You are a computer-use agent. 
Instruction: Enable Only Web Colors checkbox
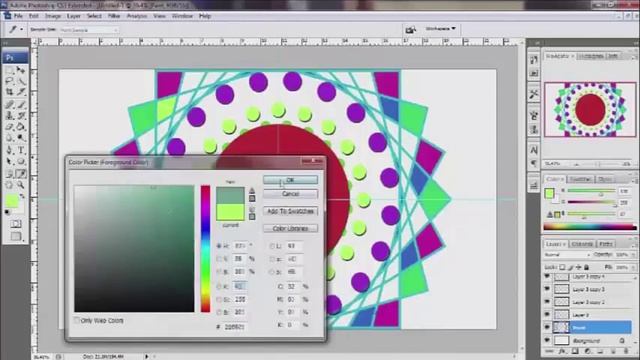point(77,320)
